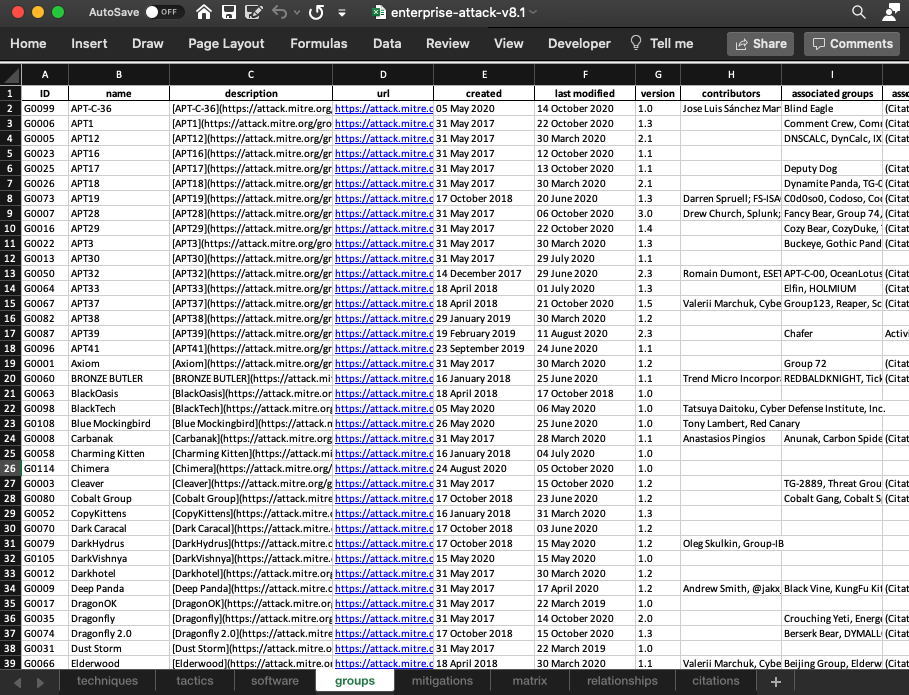Viewport: 909px width, 695px height.
Task: Switch to the techniques sheet tab
Action: [107, 681]
